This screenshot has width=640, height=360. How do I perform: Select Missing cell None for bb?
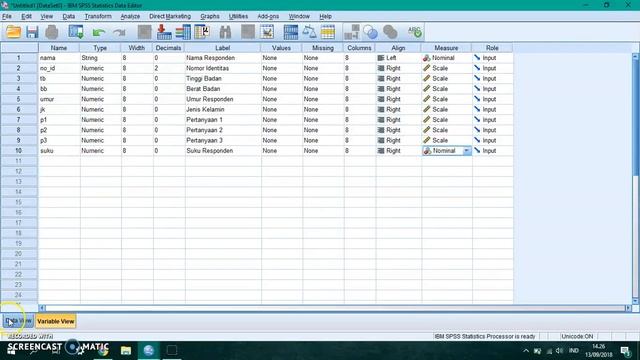[323, 89]
